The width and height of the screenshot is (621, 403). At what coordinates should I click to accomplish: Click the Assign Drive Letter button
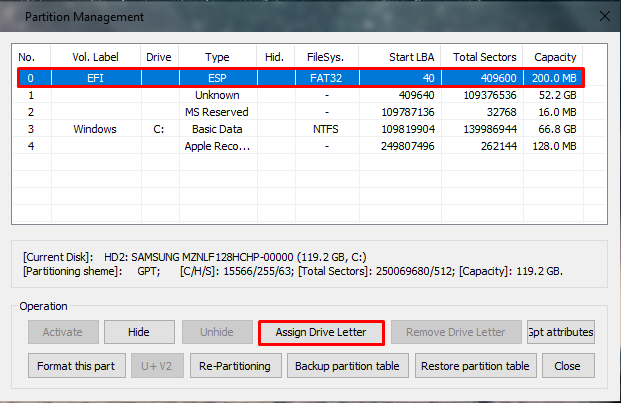319,332
